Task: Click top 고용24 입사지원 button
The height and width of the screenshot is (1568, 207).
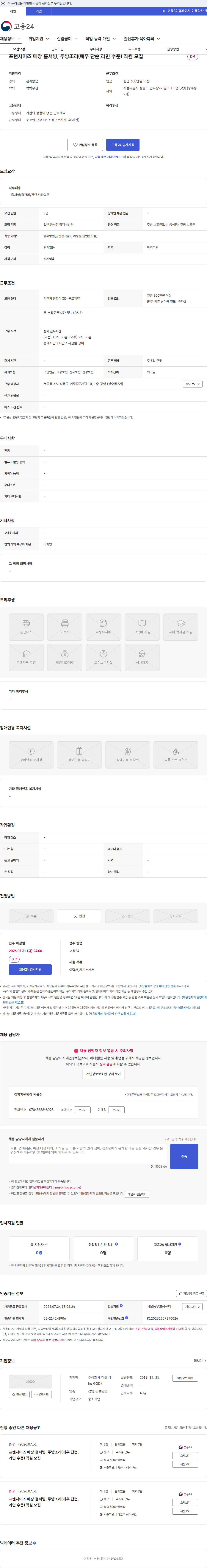Action: [122, 145]
